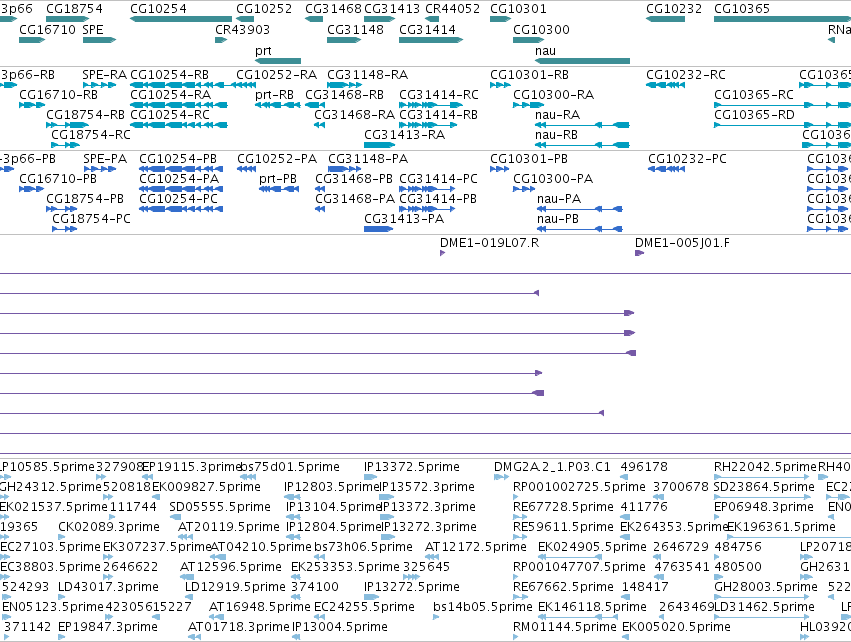Click EST RP001002725.5prime

[579, 487]
